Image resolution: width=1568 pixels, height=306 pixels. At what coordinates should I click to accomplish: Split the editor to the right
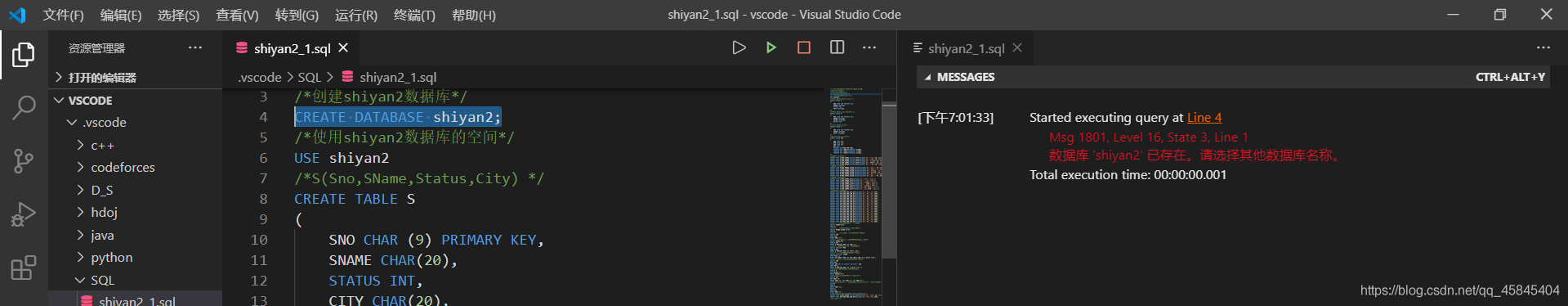point(837,47)
